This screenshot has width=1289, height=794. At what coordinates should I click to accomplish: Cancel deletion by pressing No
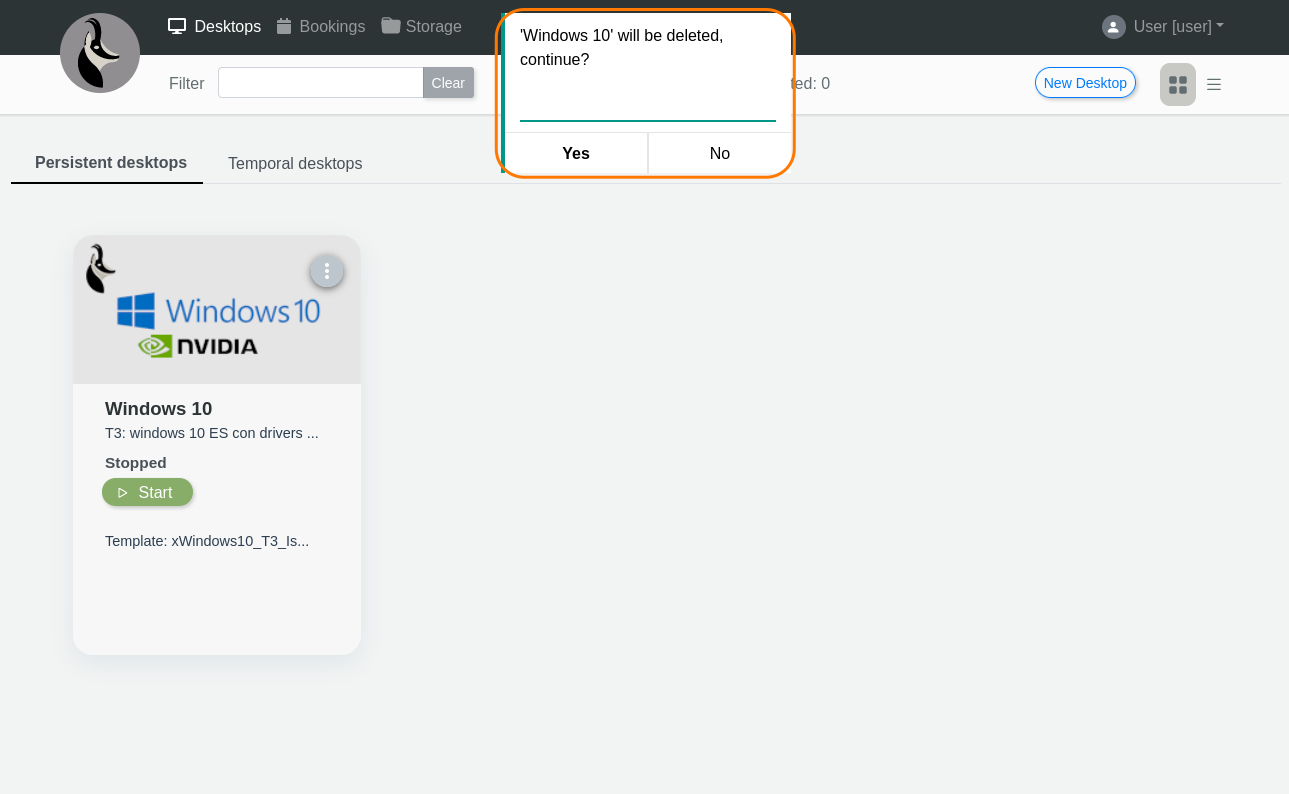[x=720, y=153]
